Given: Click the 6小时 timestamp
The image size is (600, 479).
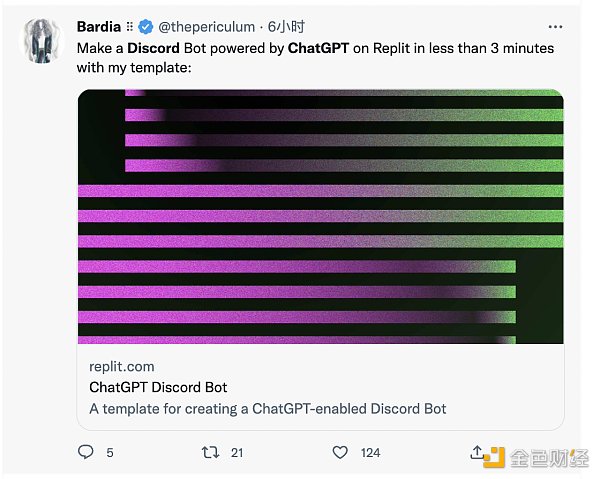Looking at the screenshot, I should coord(286,27).
